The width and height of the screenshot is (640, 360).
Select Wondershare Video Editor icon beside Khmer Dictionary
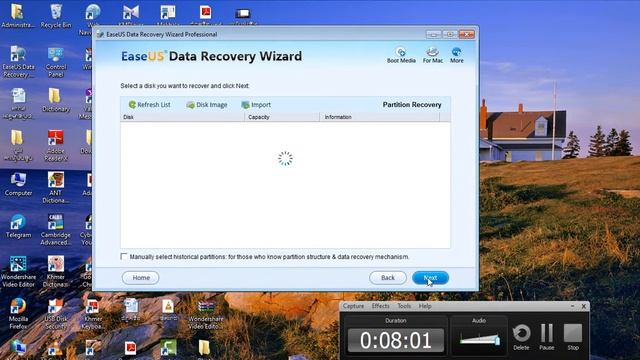coord(18,272)
